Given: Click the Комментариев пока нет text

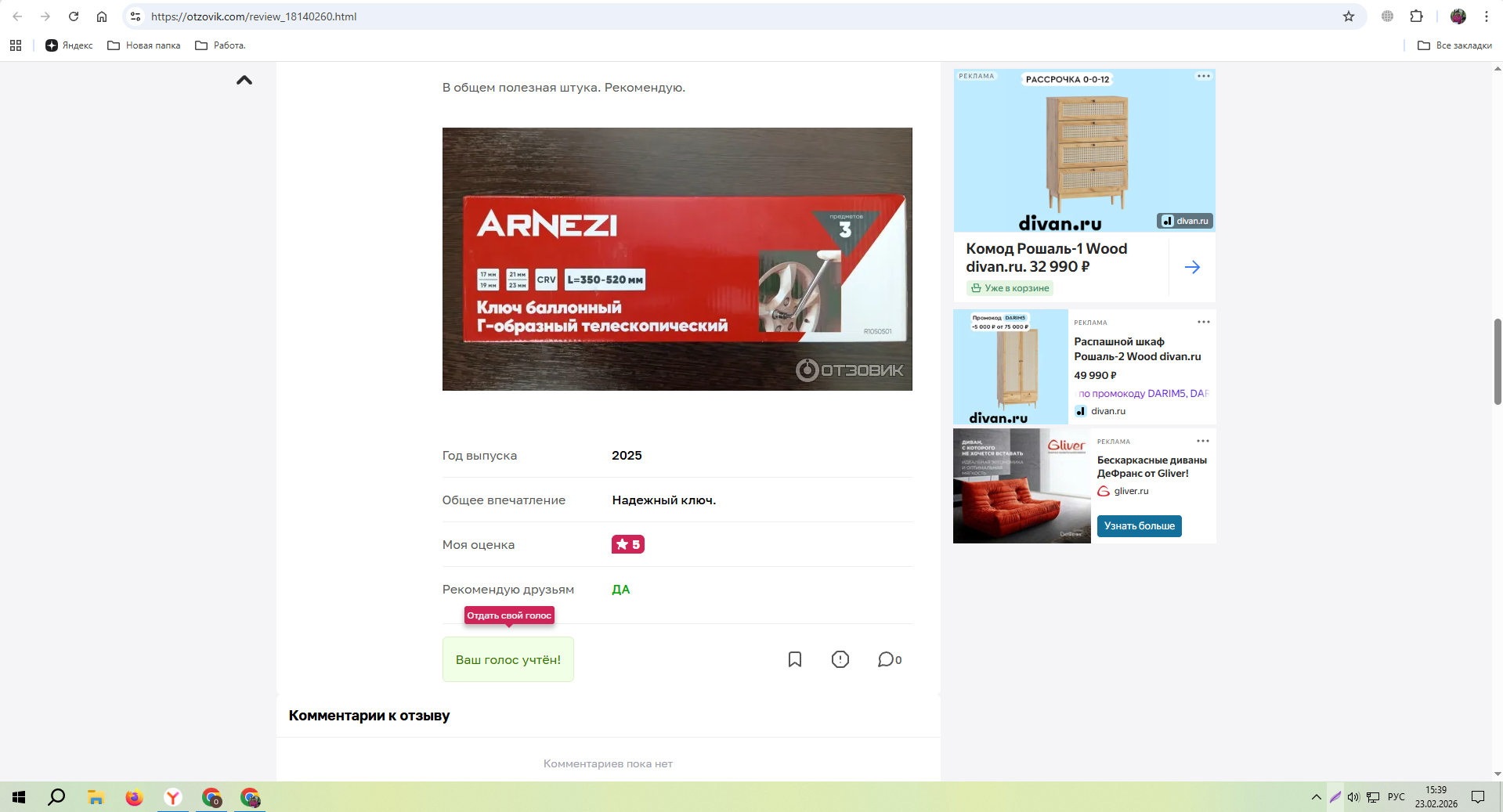Looking at the screenshot, I should pyautogui.click(x=608, y=763).
